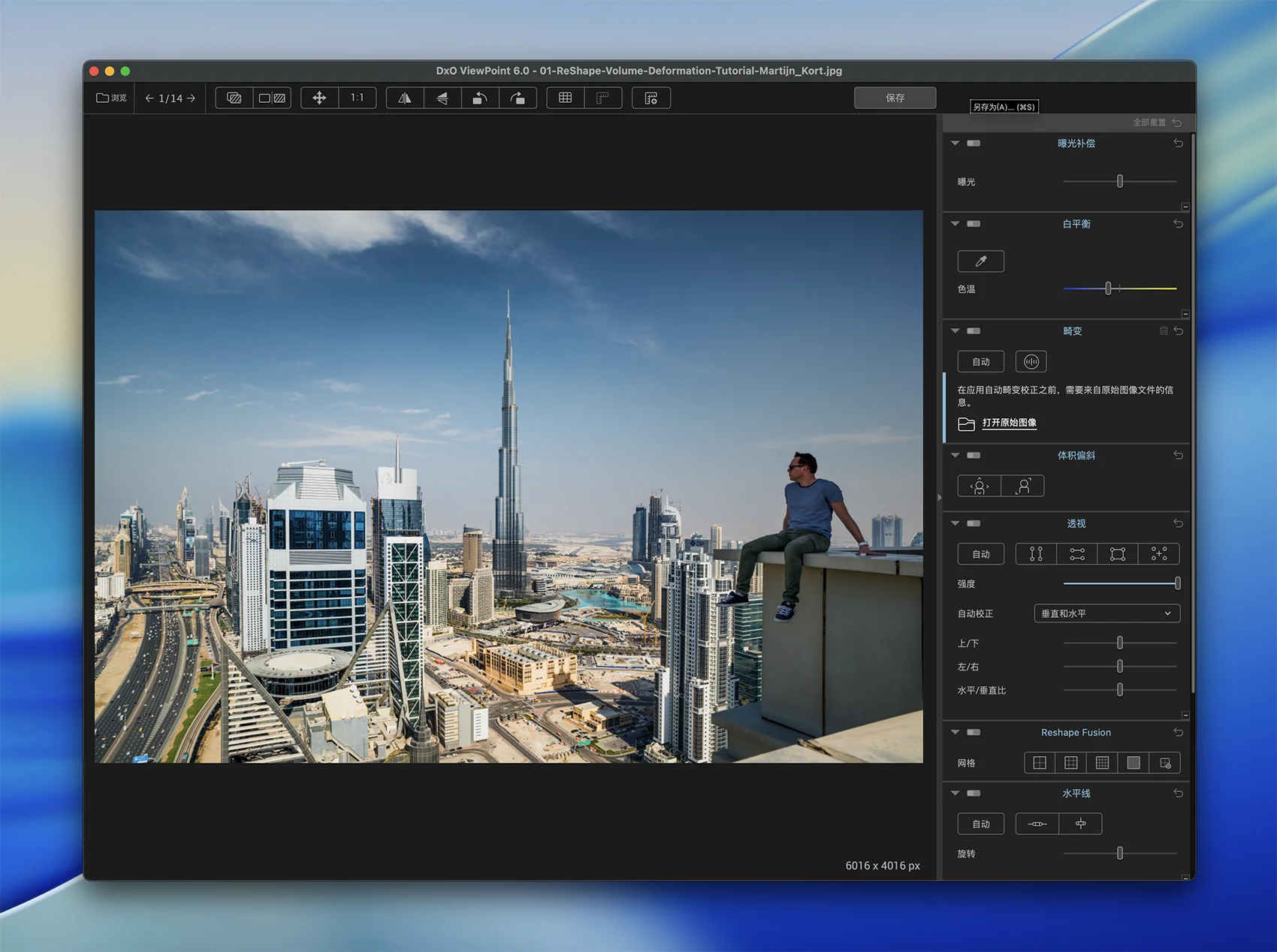Toggle the Reshape Fusion module switch
The width and height of the screenshot is (1277, 952).
974,732
